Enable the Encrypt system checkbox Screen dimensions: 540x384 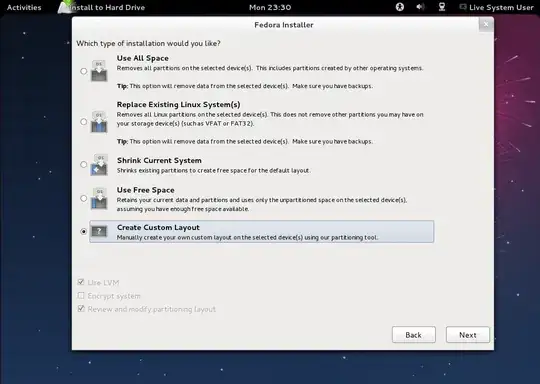click(81, 295)
